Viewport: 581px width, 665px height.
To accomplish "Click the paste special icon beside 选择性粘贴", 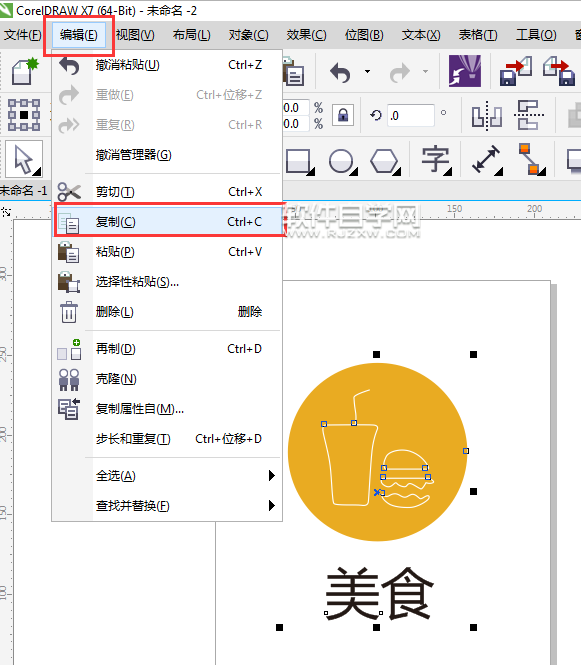I will point(69,282).
